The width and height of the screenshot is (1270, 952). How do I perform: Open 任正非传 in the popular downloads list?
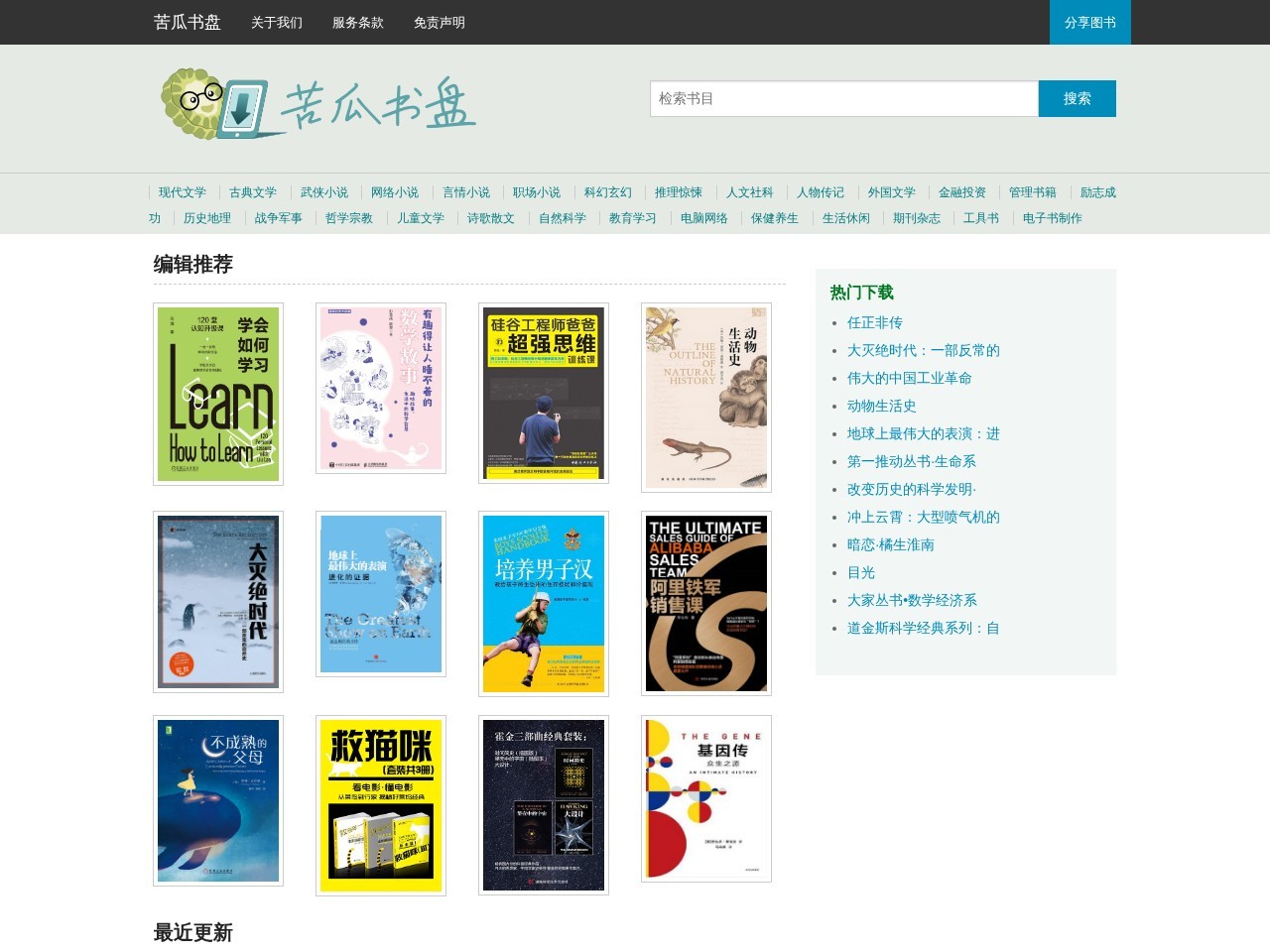coord(875,322)
